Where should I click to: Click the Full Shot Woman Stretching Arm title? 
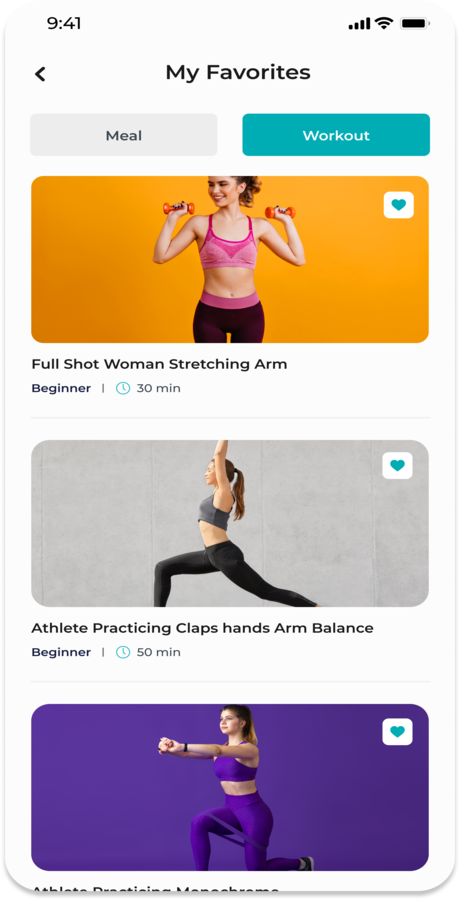click(x=159, y=364)
